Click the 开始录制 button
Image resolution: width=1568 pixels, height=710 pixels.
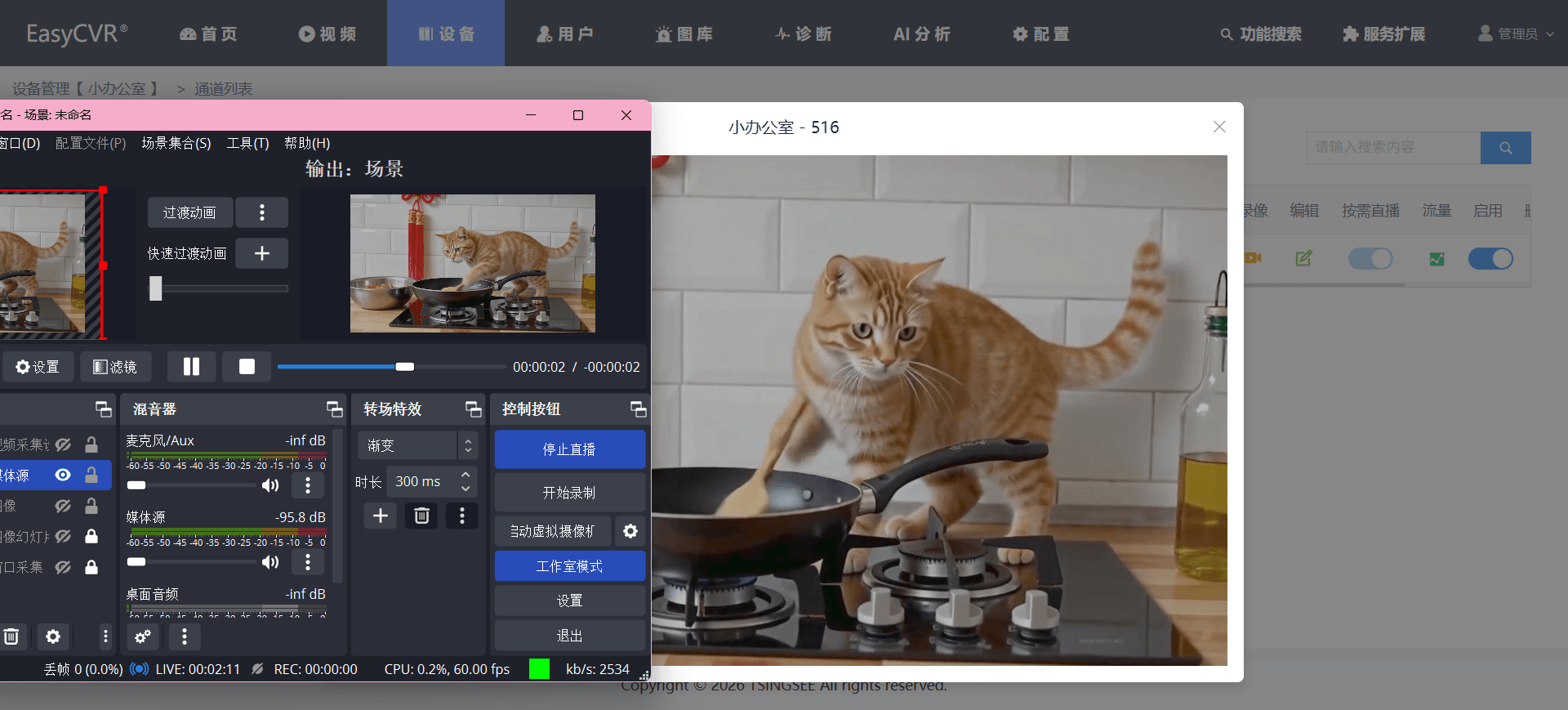[x=570, y=493]
